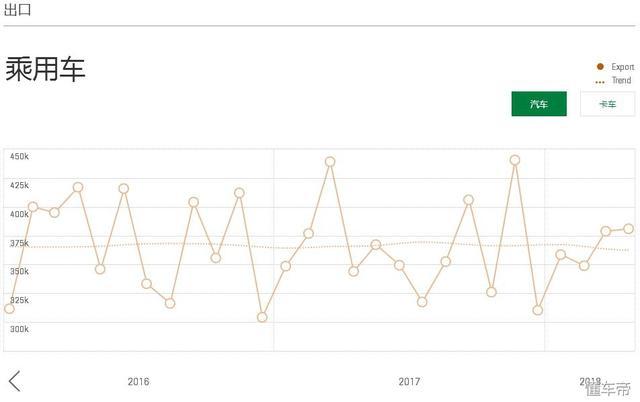
Task: Jump to the 2017 year label
Action: pyautogui.click(x=409, y=381)
